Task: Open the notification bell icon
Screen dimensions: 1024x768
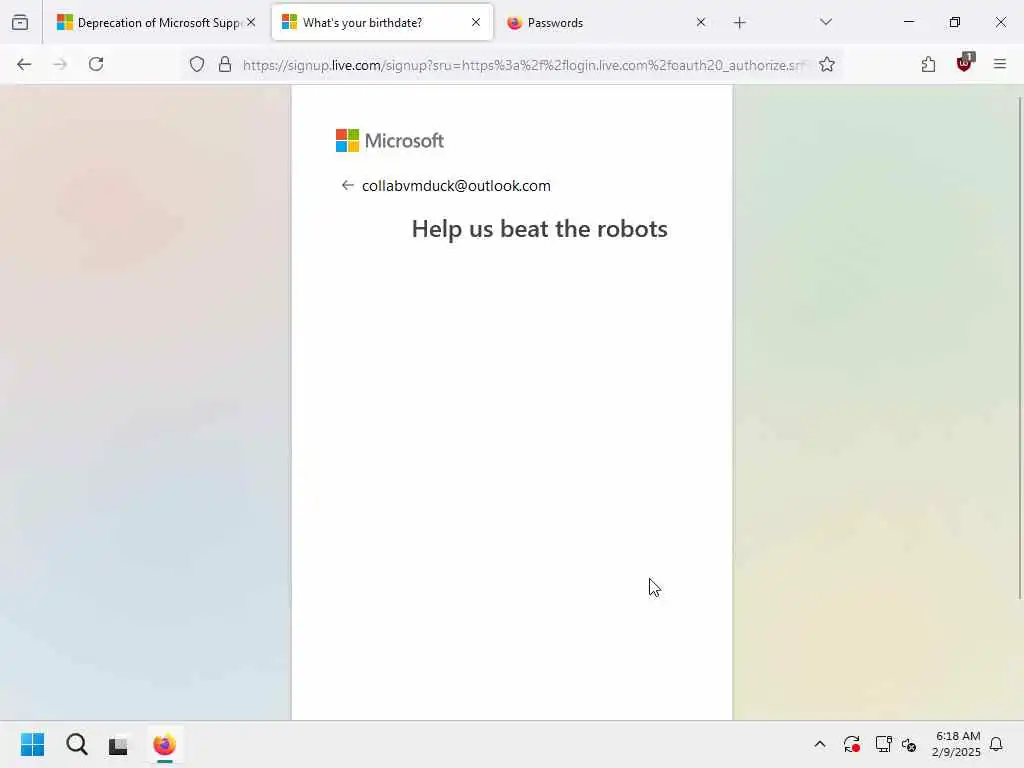Action: [x=997, y=744]
